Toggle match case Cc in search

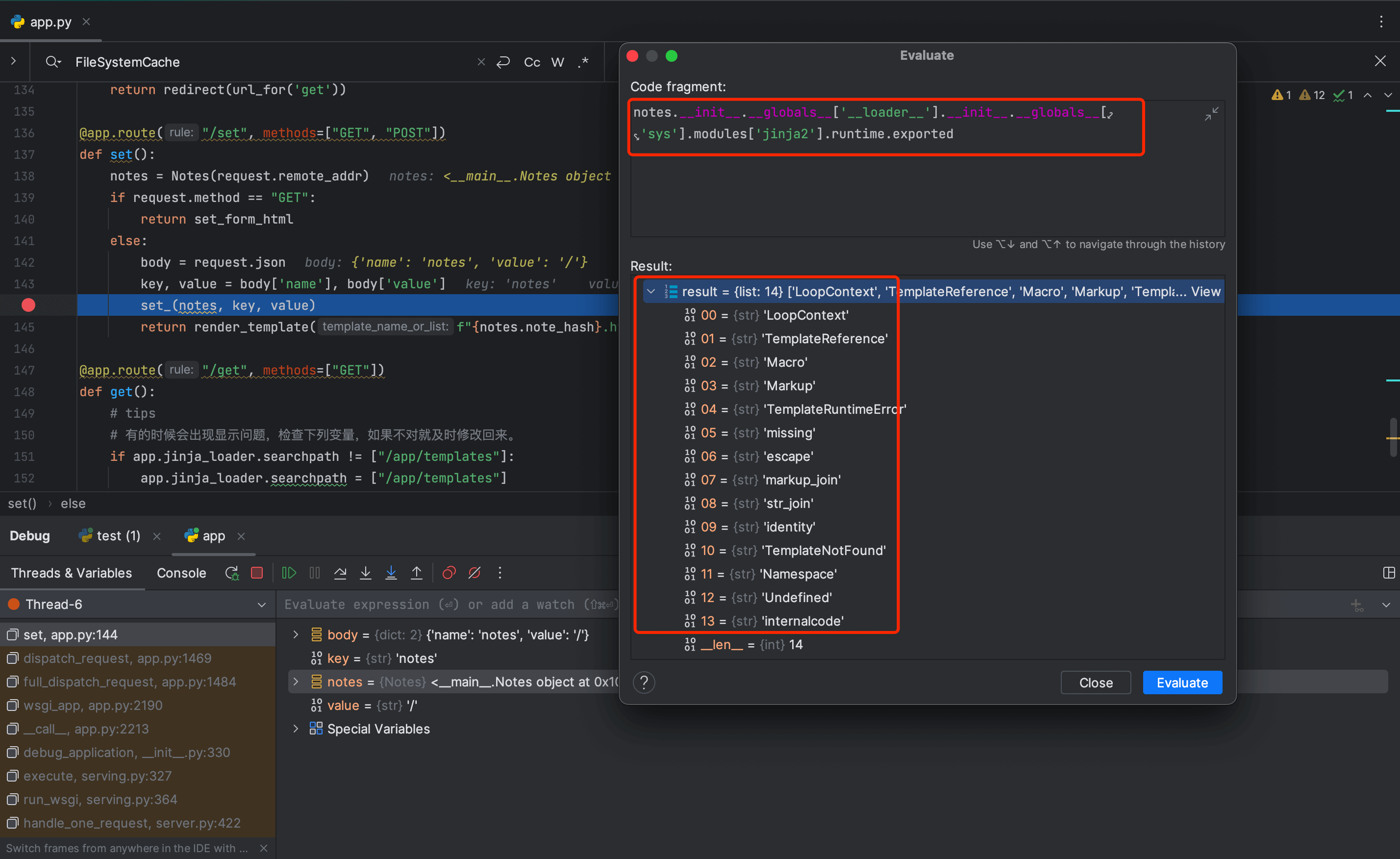pyautogui.click(x=532, y=62)
